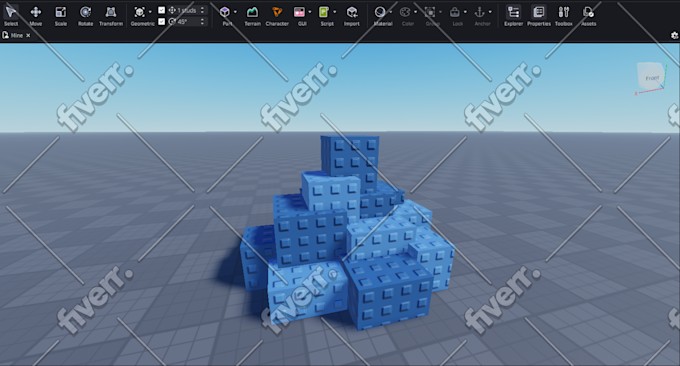Insert a new Part
Viewport: 680px width, 366px height.
click(x=225, y=12)
